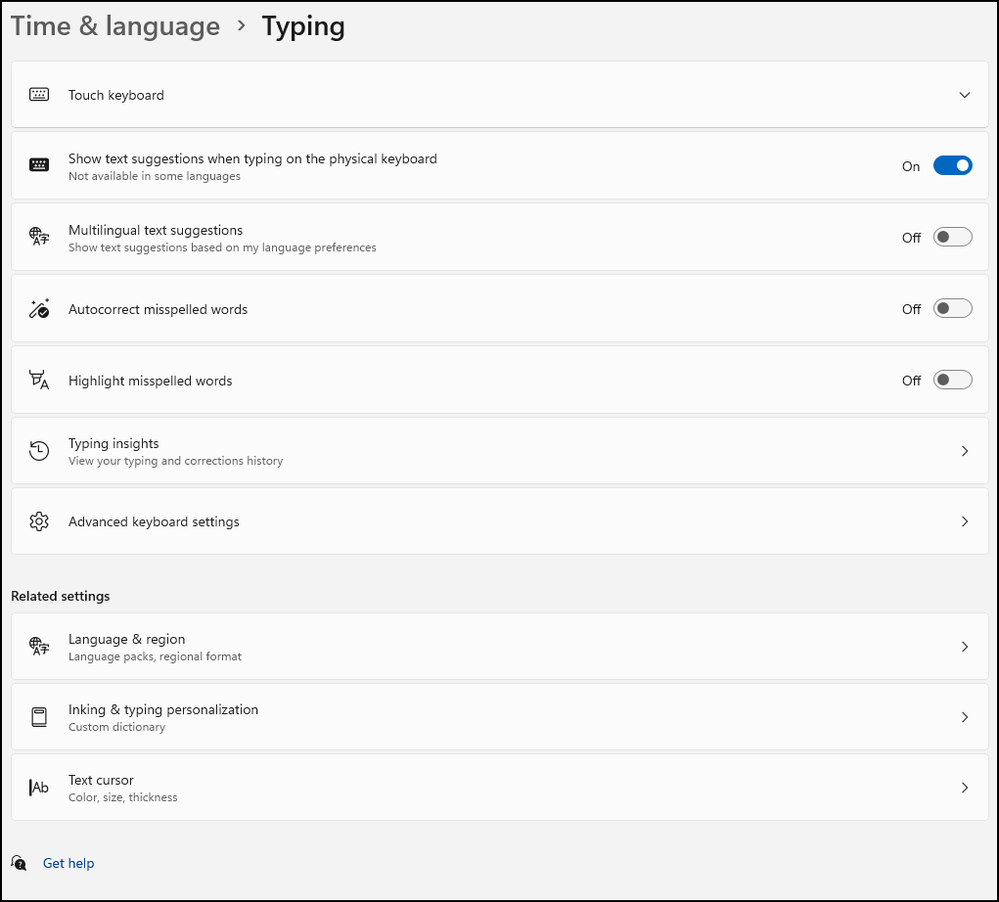Open Typing insights using its arrow
Viewport: 999px width, 902px height.
[964, 451]
